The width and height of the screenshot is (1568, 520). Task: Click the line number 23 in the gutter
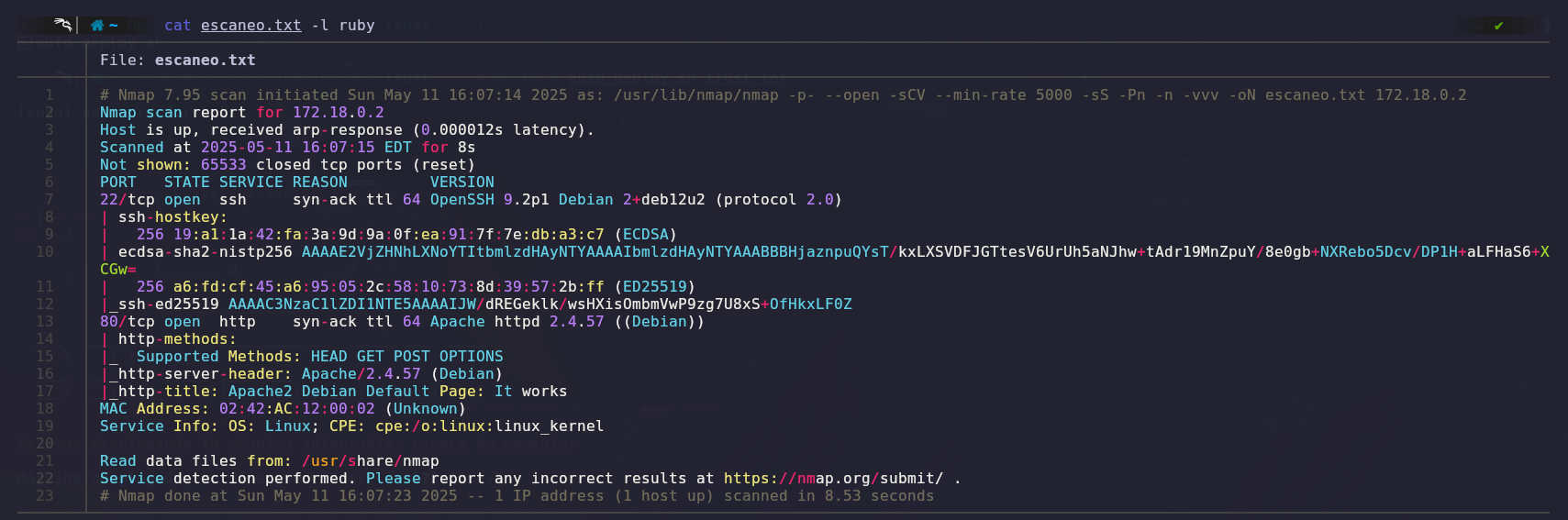point(45,496)
